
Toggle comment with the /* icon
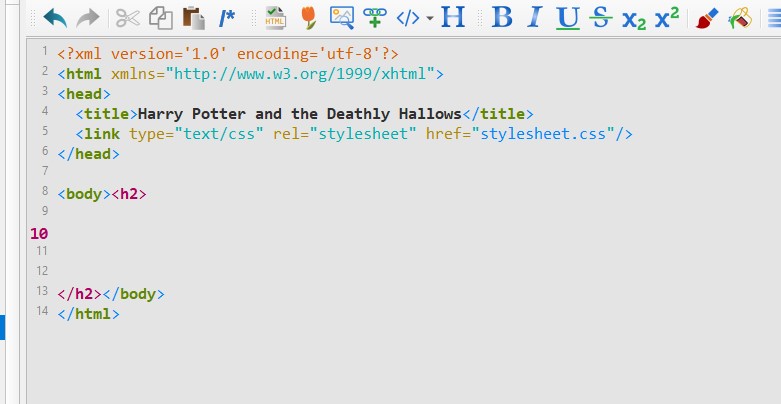227,19
